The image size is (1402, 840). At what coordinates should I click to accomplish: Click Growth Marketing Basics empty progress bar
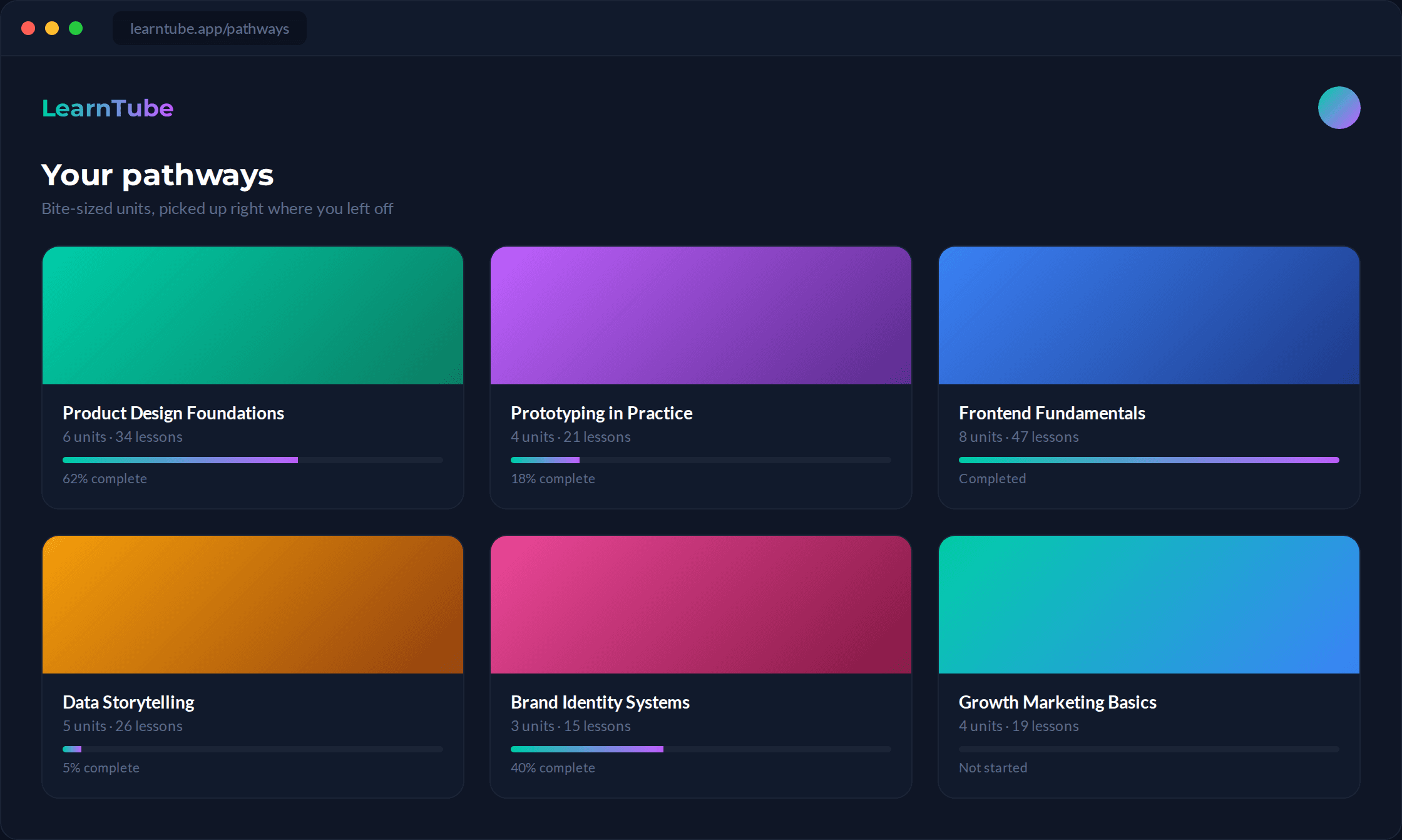click(x=1149, y=749)
